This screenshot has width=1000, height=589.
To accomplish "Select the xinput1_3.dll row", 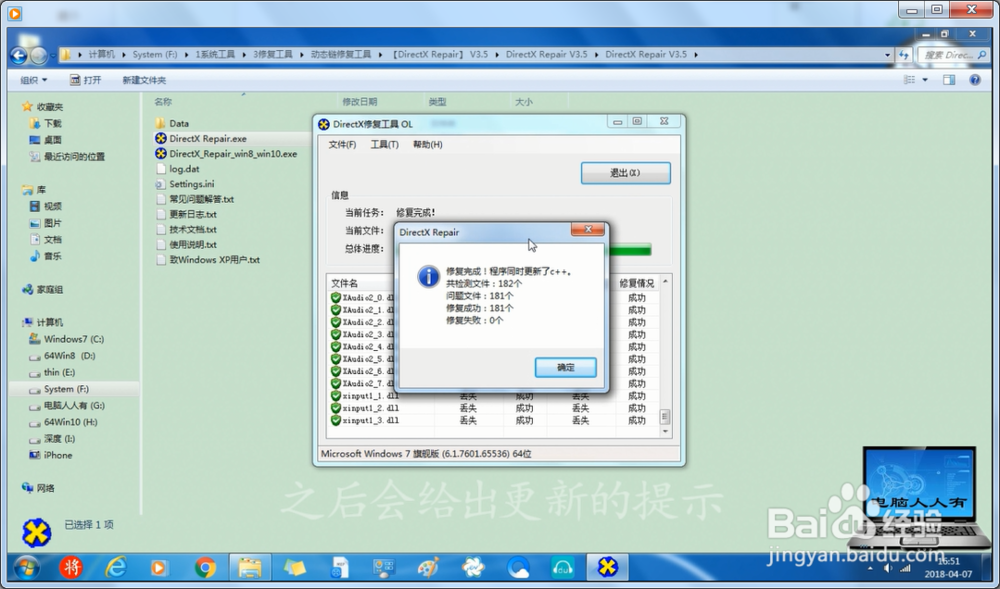I will [493, 420].
